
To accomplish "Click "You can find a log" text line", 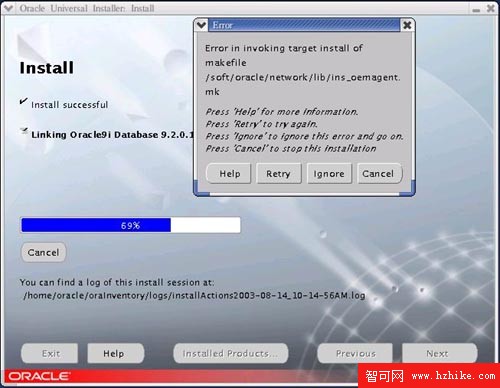I will (117, 282).
